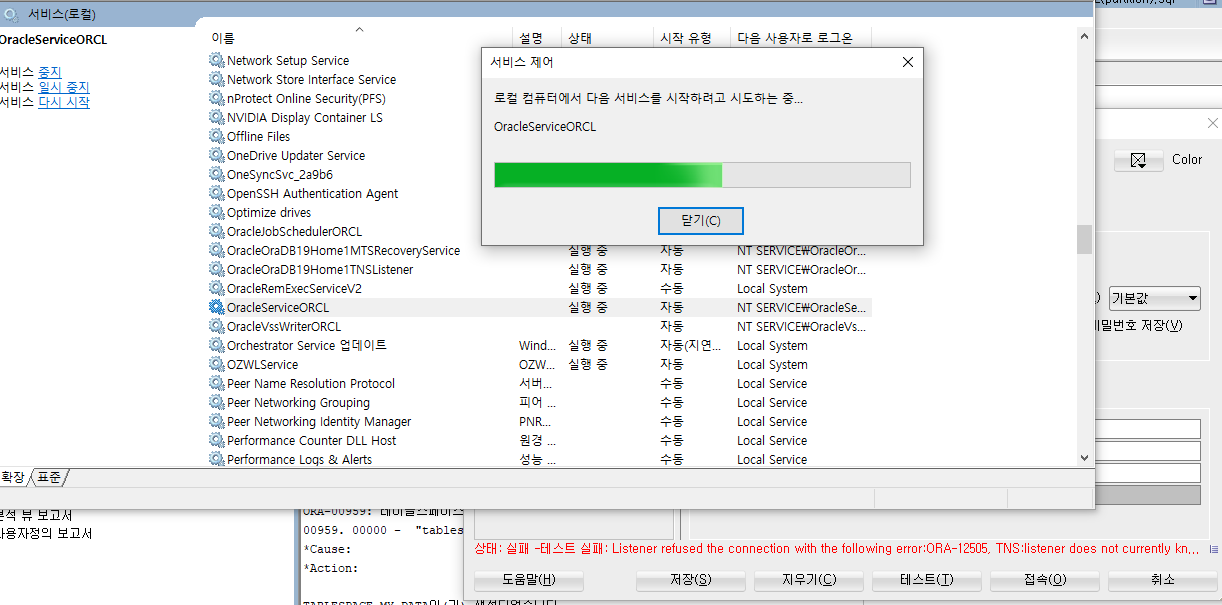Open the 기본값 combo box

click(1155, 298)
